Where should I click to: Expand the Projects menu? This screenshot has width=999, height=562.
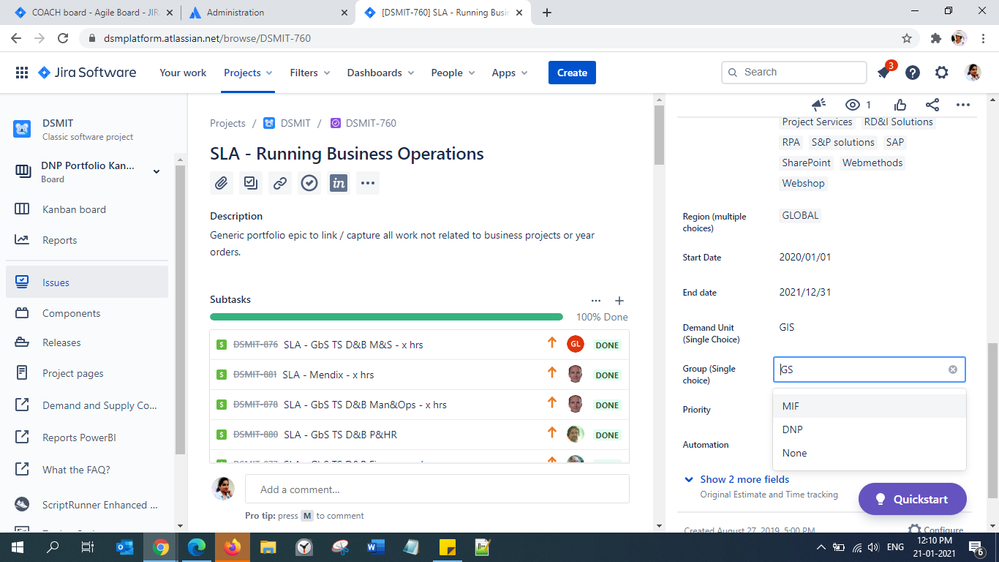point(248,73)
